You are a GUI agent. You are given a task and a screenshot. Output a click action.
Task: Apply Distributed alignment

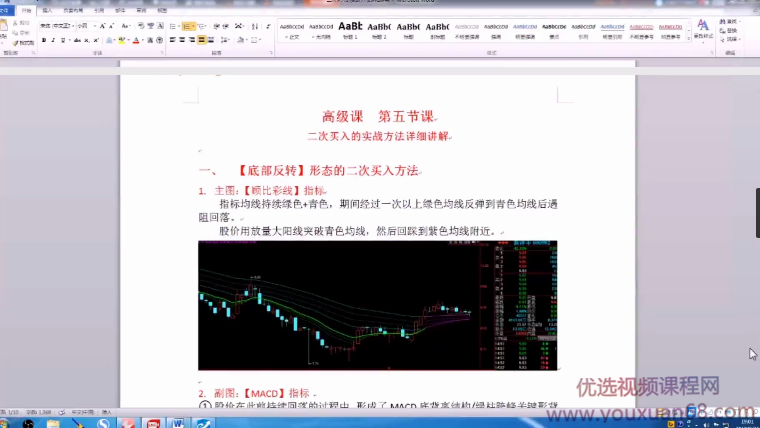click(x=211, y=40)
